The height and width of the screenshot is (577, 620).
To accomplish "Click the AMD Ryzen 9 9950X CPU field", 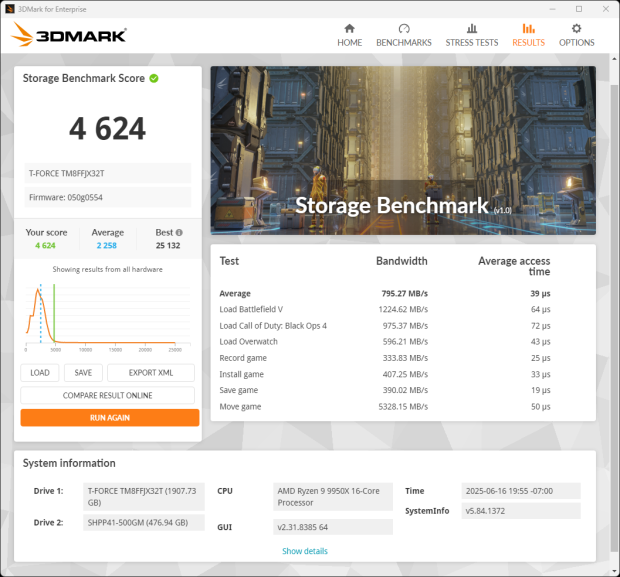I will 333,497.
